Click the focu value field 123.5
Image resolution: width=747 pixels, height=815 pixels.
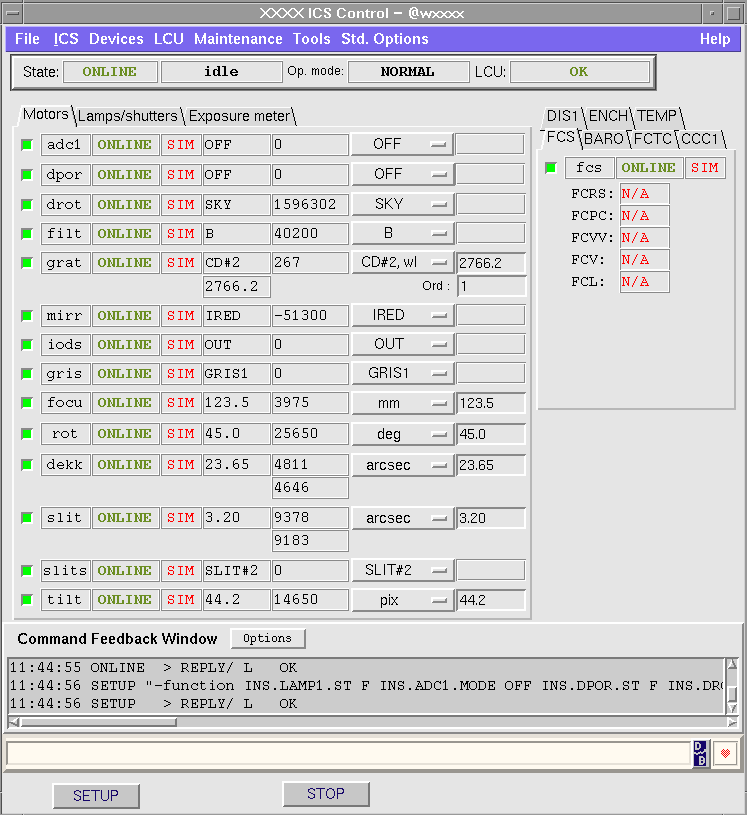click(491, 404)
